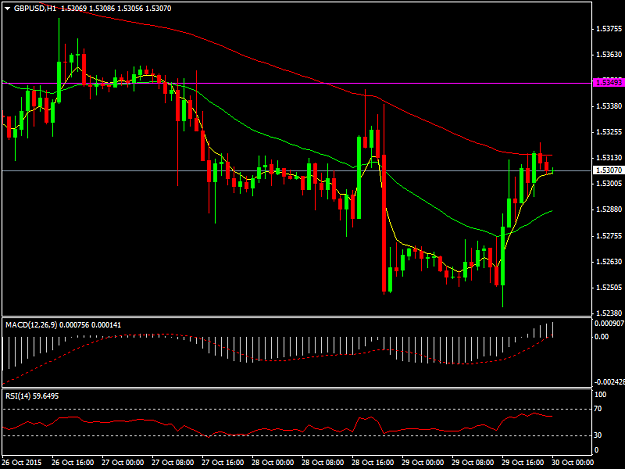Click the RSI scale level 100
Viewport: 625px width, 469px height.
(x=600, y=395)
